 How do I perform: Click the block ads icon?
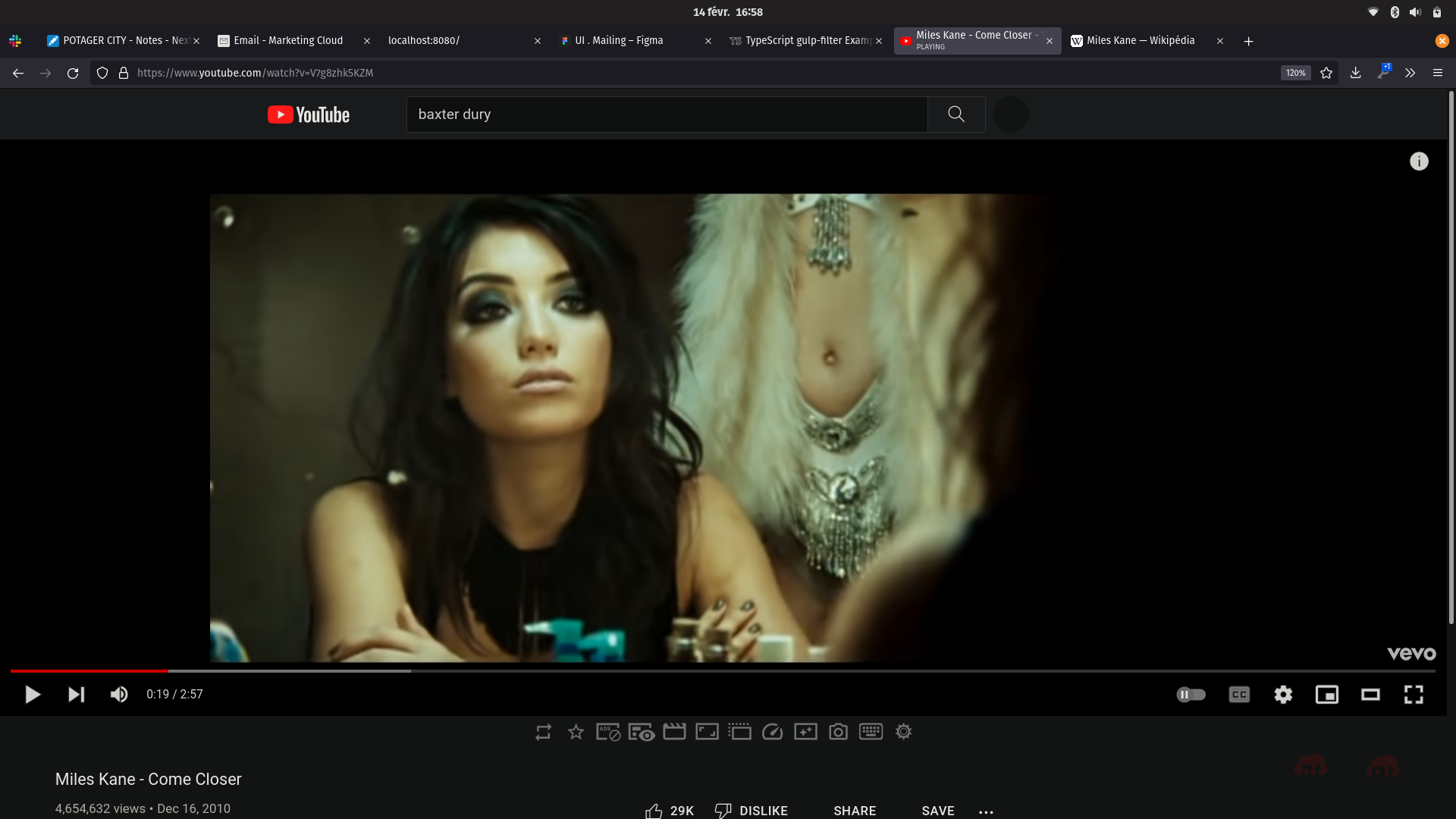click(608, 732)
